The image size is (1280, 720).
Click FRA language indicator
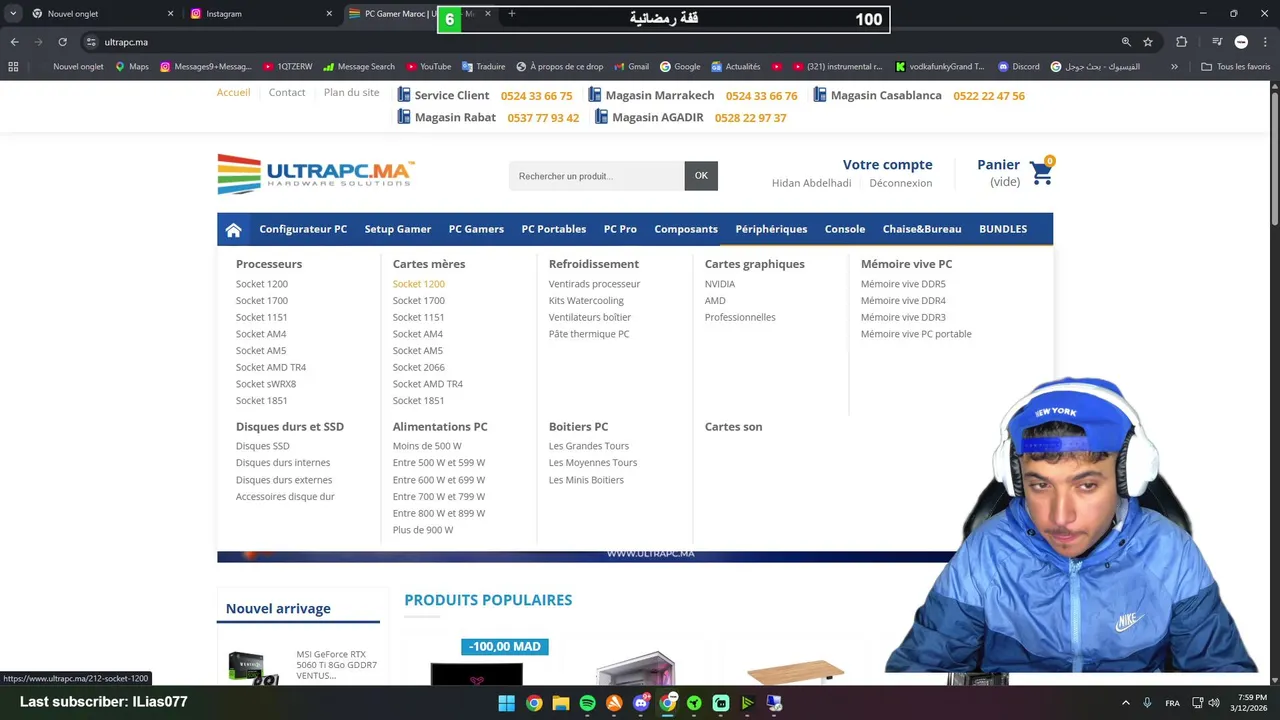(x=1172, y=703)
